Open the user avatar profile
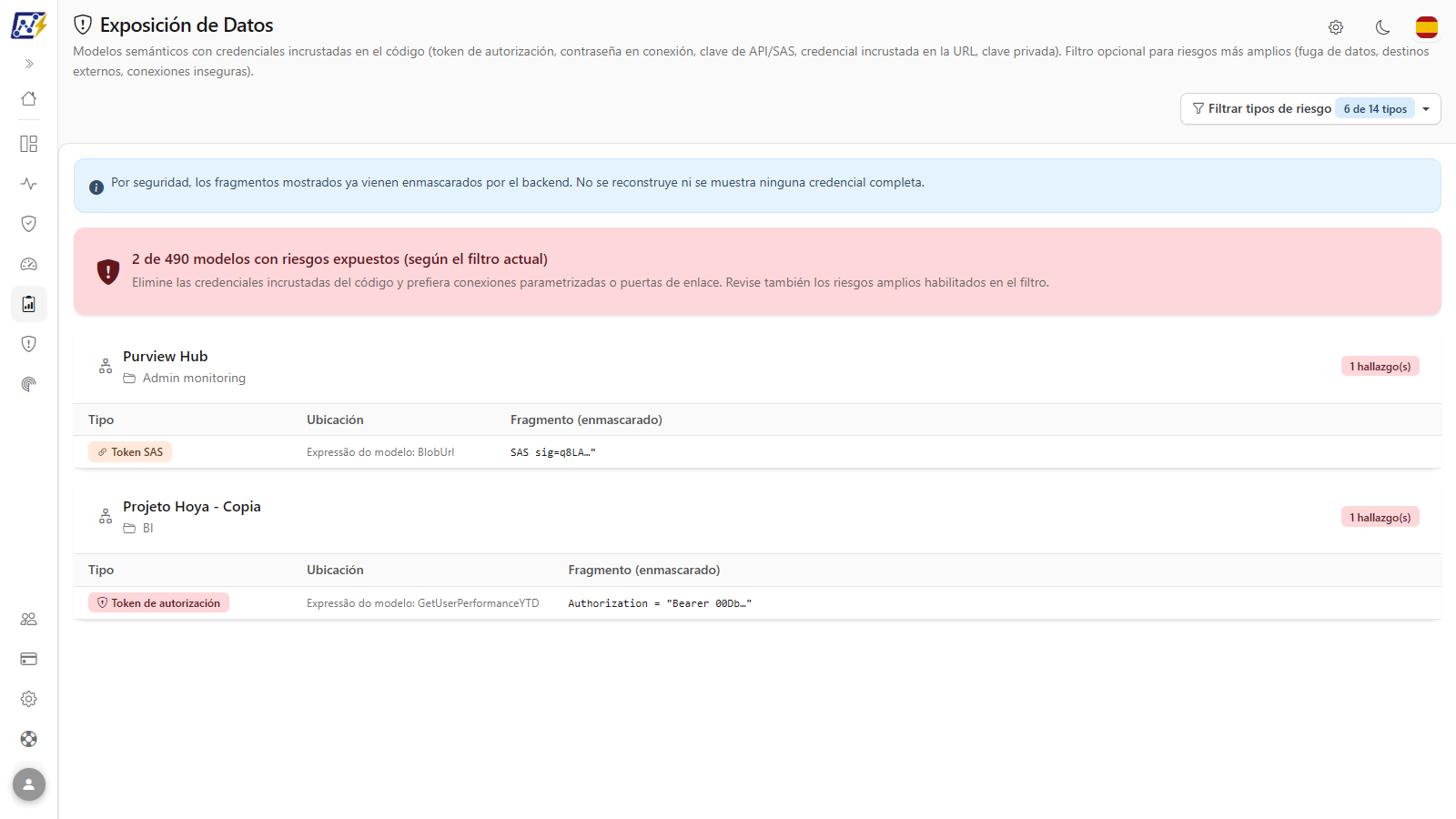The width and height of the screenshot is (1456, 819). 29,784
